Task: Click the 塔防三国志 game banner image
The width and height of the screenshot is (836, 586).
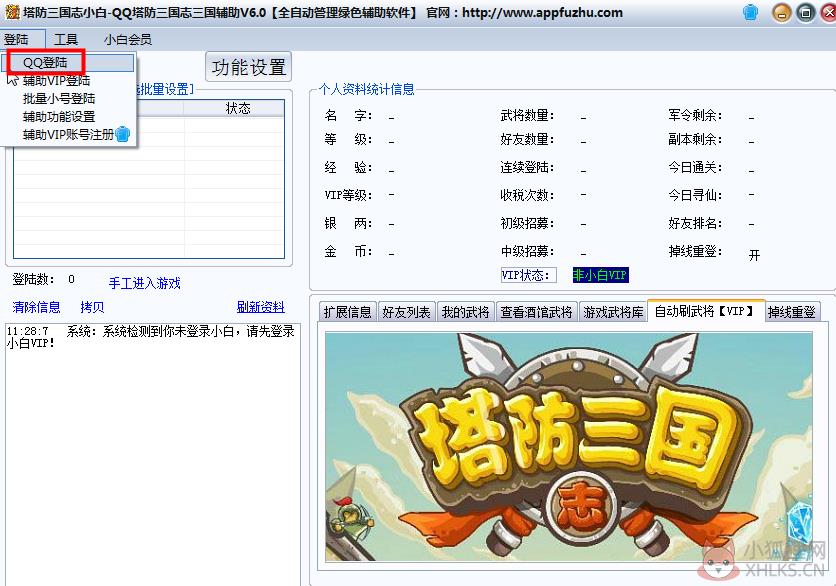Action: (x=569, y=446)
